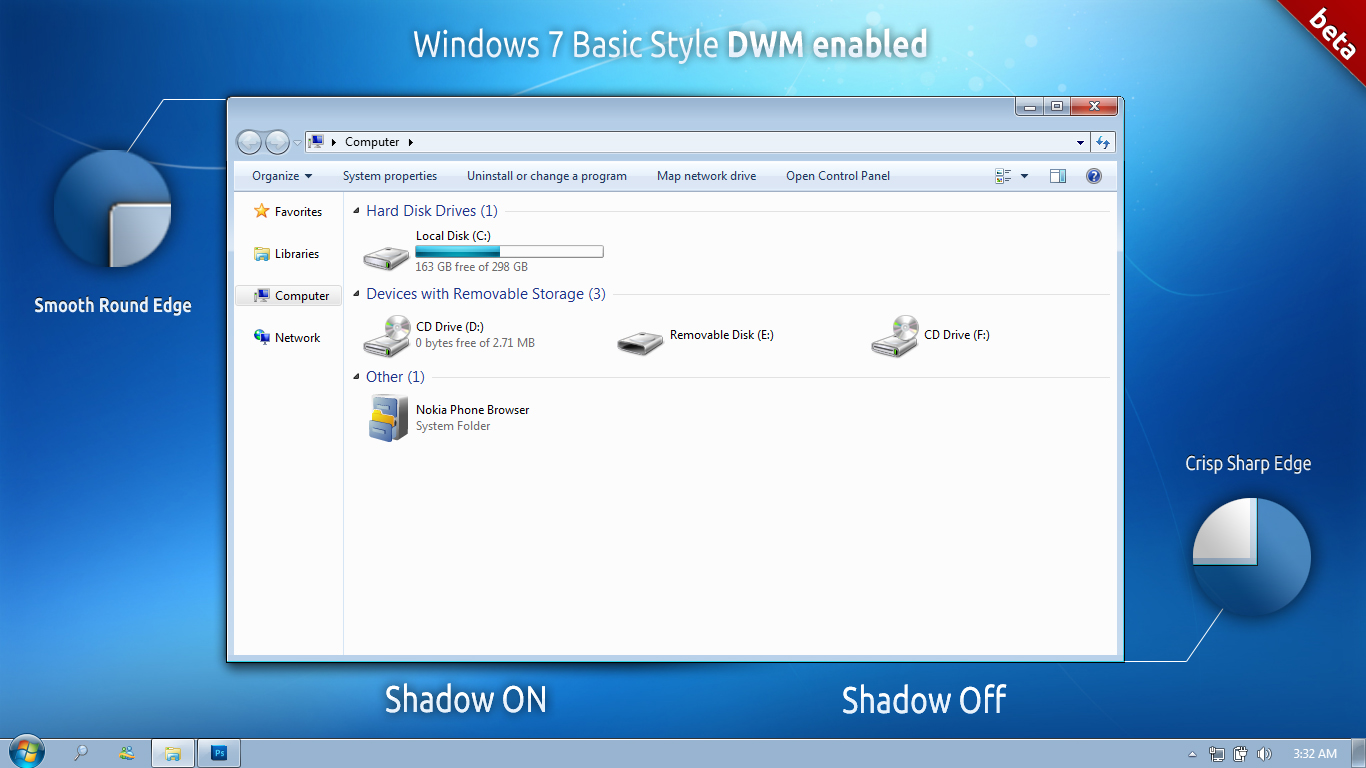The height and width of the screenshot is (768, 1366).
Task: Click the Photoshop taskbar button
Action: pyautogui.click(x=219, y=753)
